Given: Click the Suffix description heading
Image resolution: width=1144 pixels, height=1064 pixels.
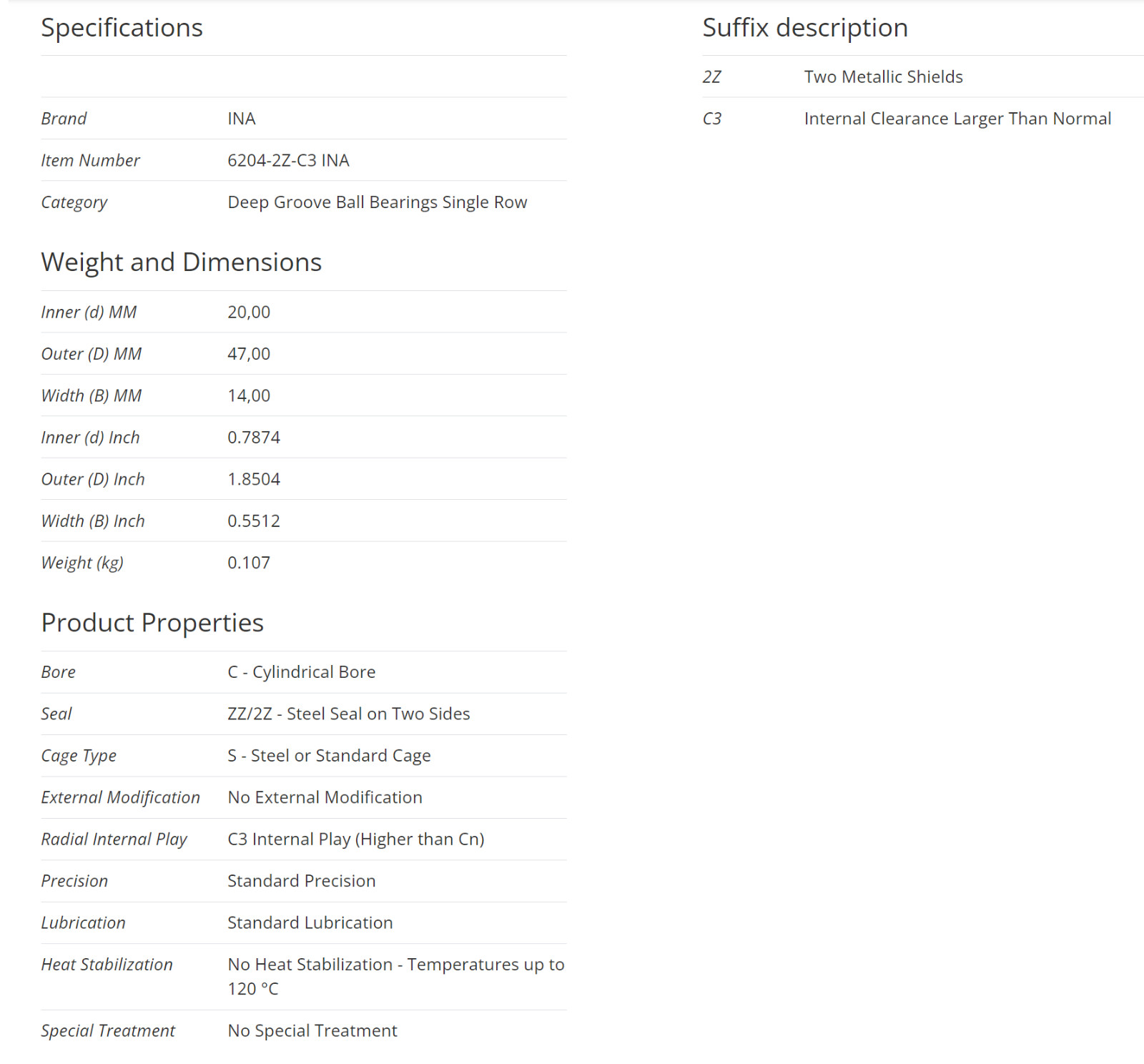Looking at the screenshot, I should coord(805,28).
